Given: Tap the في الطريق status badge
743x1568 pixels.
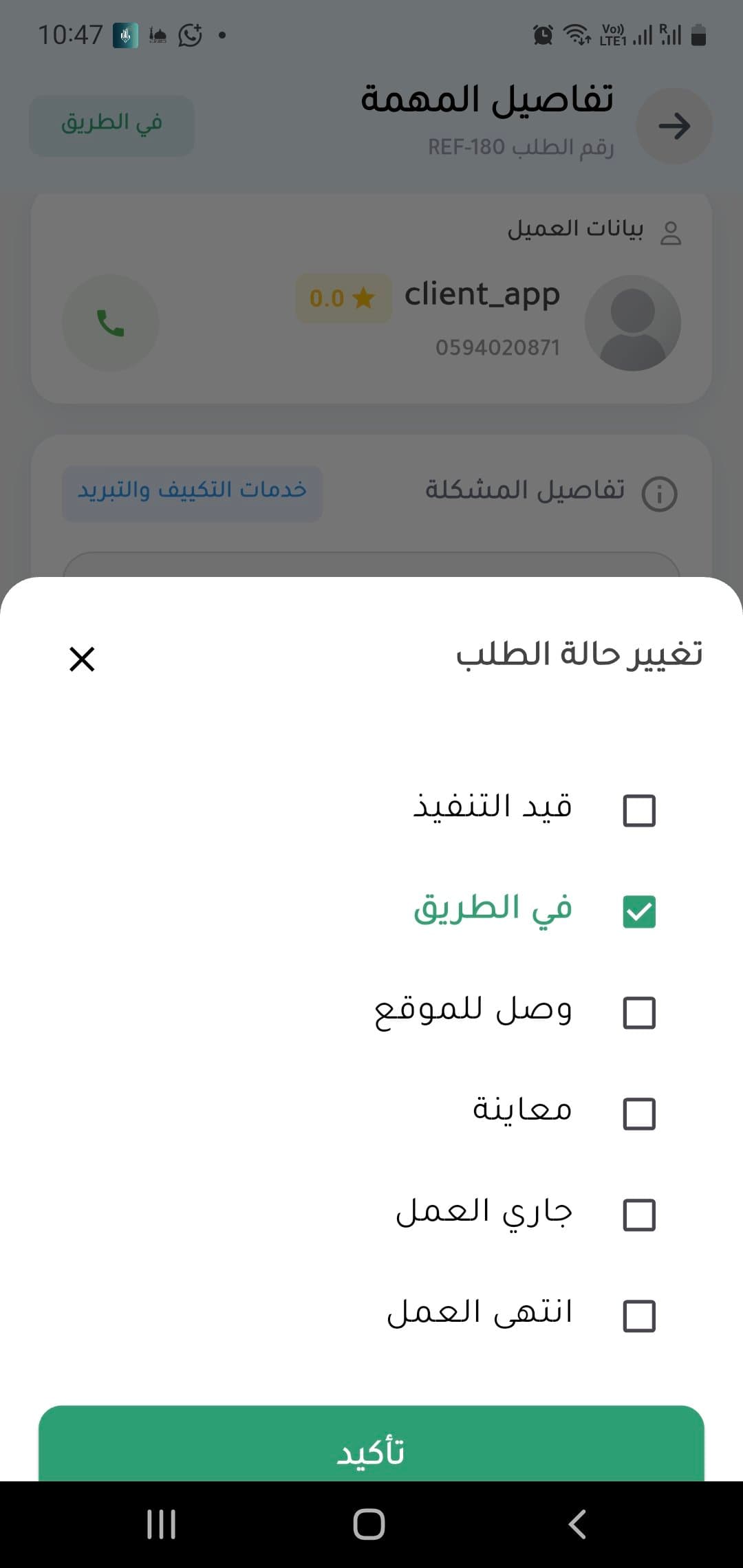Looking at the screenshot, I should pyautogui.click(x=111, y=124).
